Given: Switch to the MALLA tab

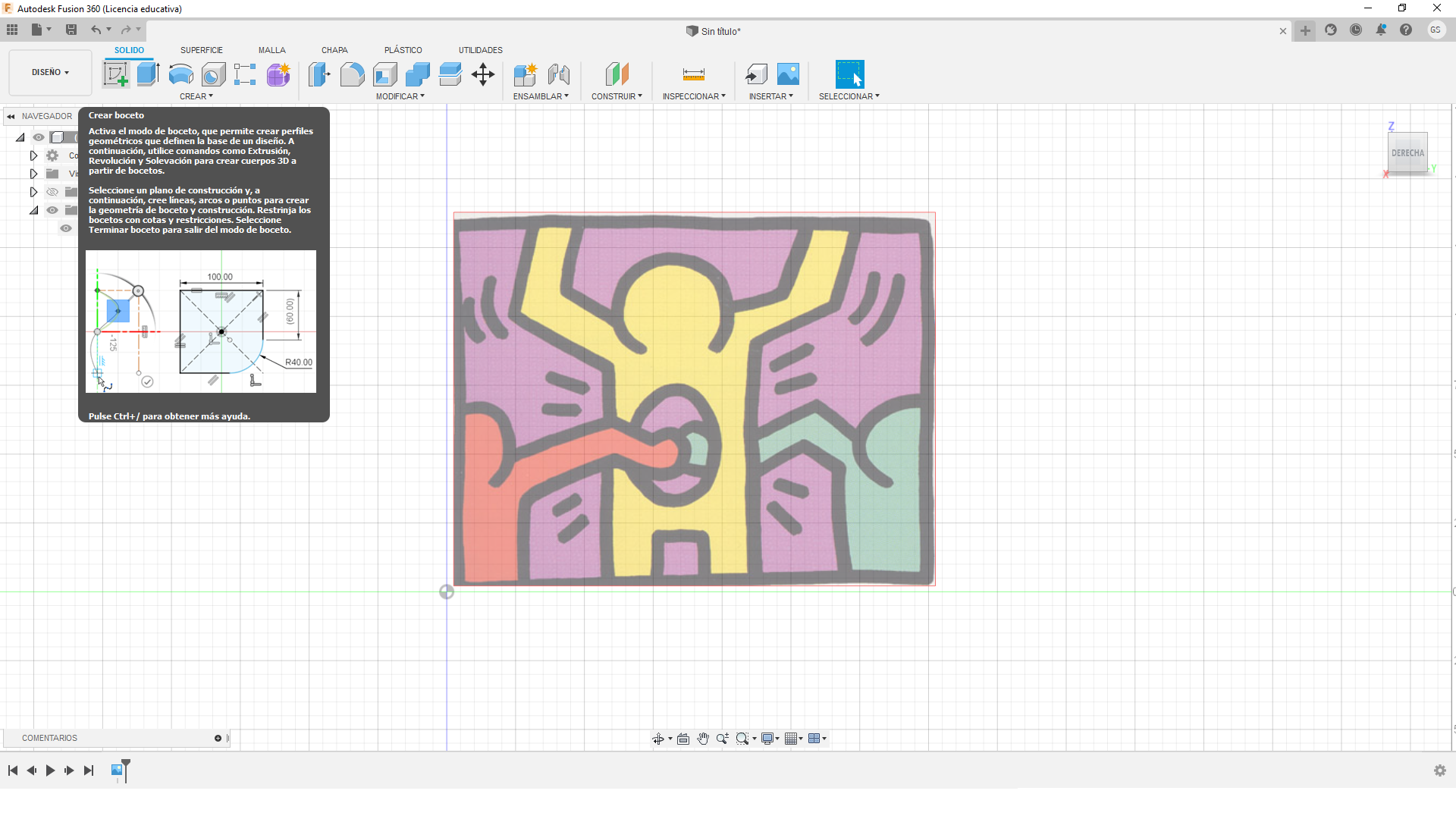Looking at the screenshot, I should point(272,50).
